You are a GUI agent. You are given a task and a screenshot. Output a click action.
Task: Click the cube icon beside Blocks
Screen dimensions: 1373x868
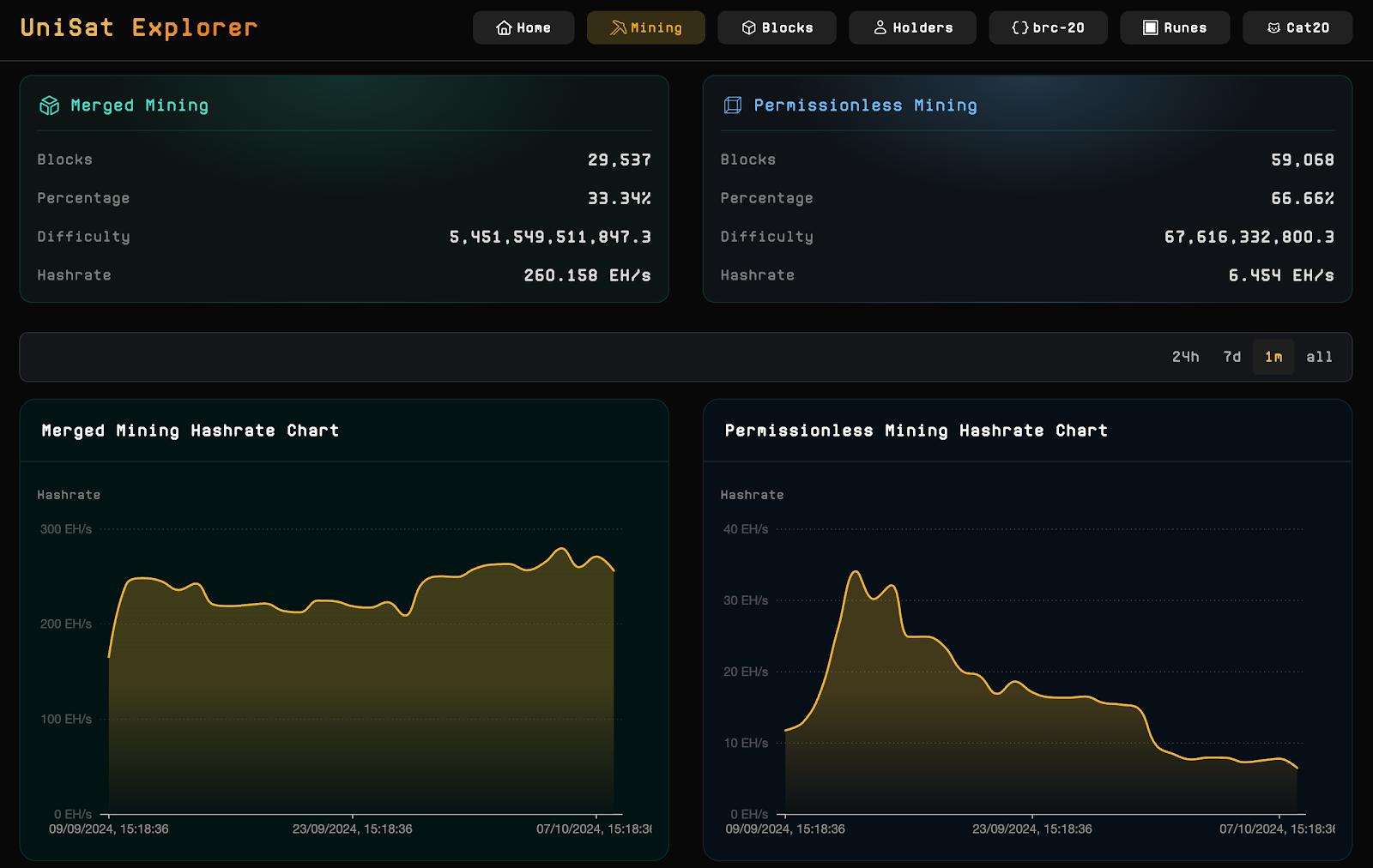(x=749, y=28)
